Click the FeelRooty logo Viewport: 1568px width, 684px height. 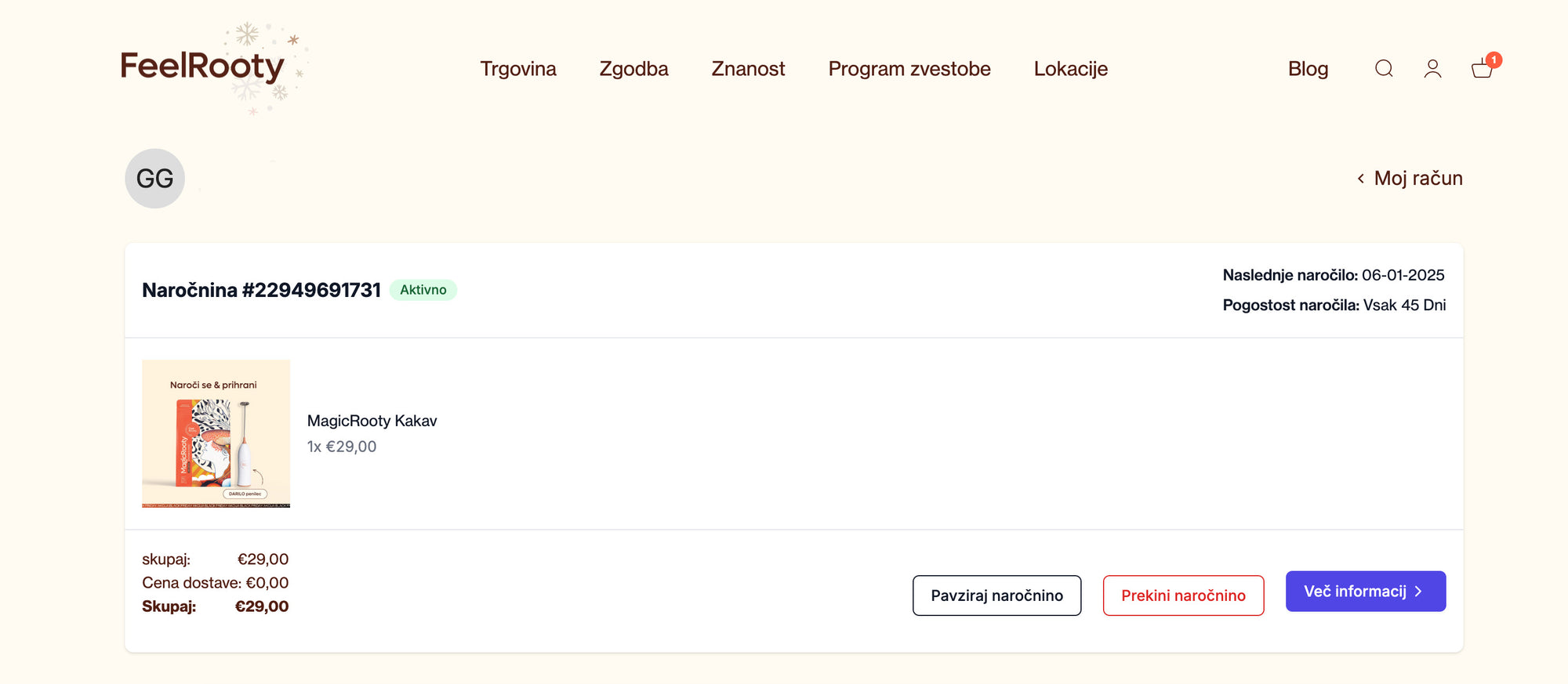pos(202,67)
